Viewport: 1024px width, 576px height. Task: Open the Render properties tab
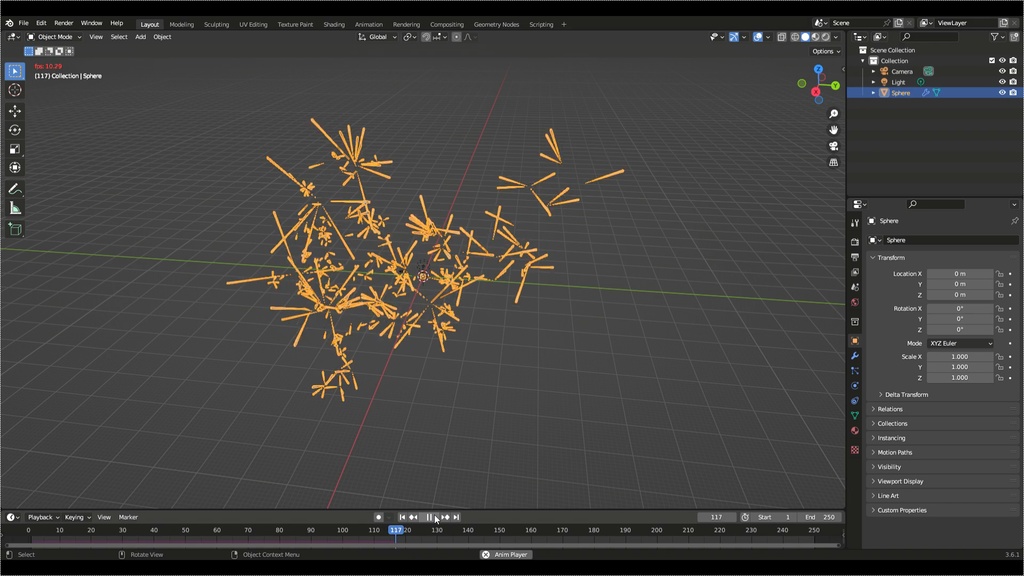click(855, 242)
